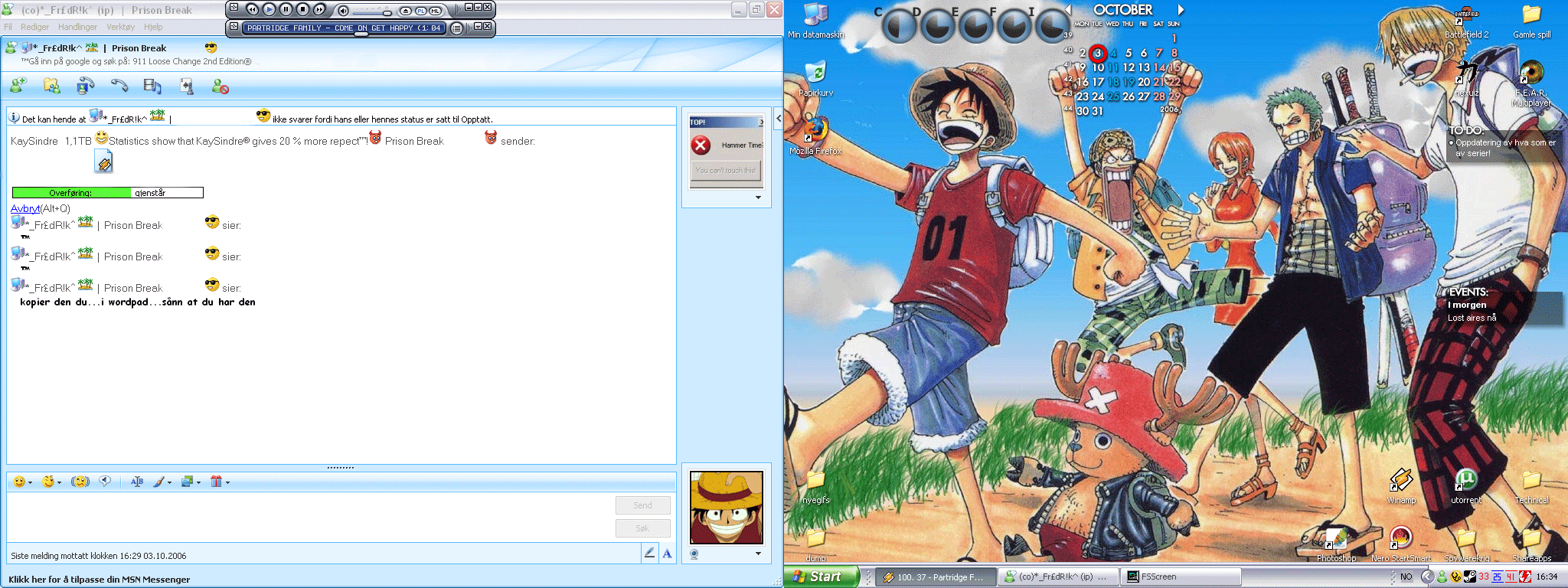Switch to text typing mode
The width and height of the screenshot is (1568, 588).
pos(667,553)
